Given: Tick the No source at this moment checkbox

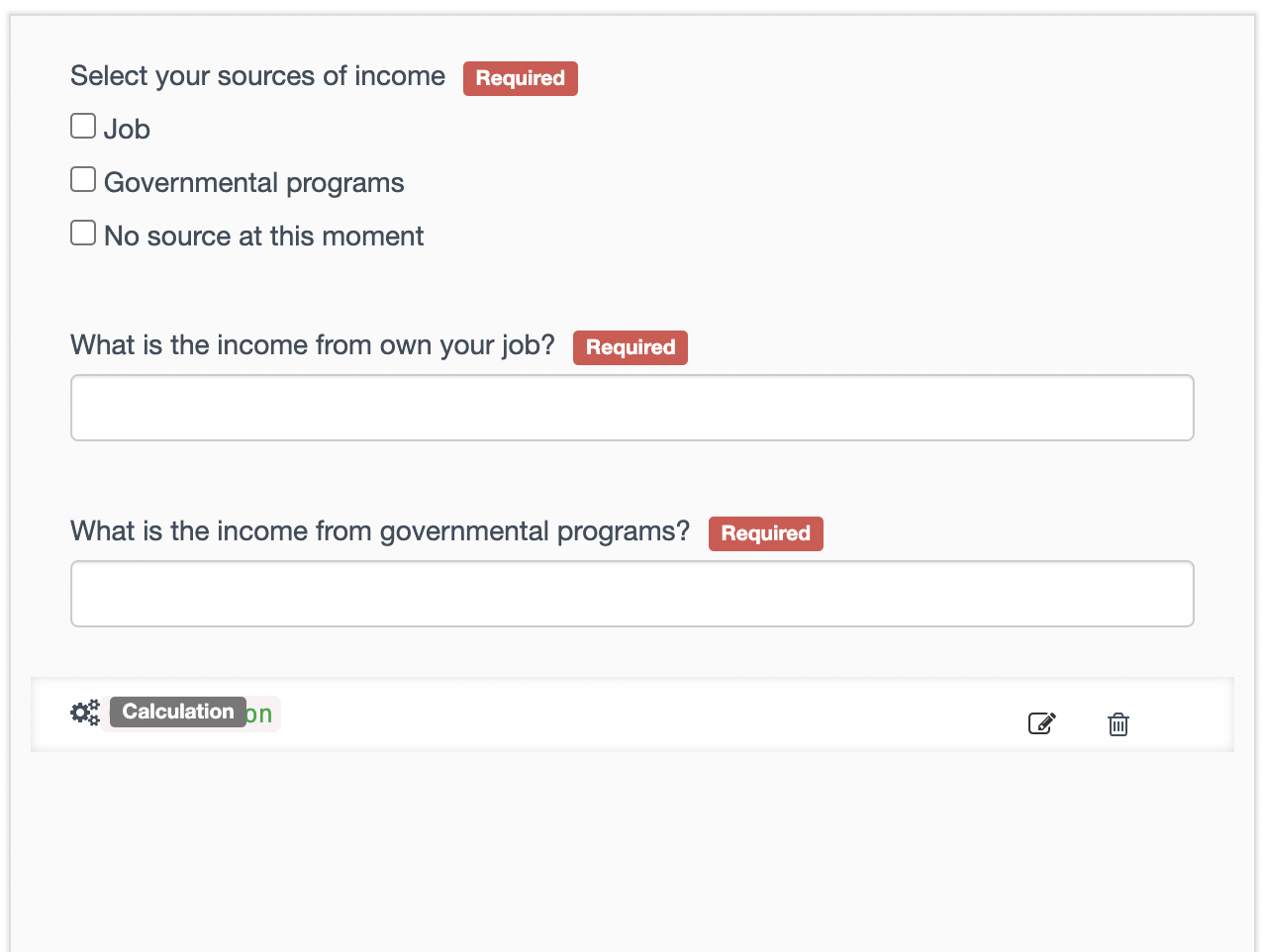Looking at the screenshot, I should click(x=83, y=233).
